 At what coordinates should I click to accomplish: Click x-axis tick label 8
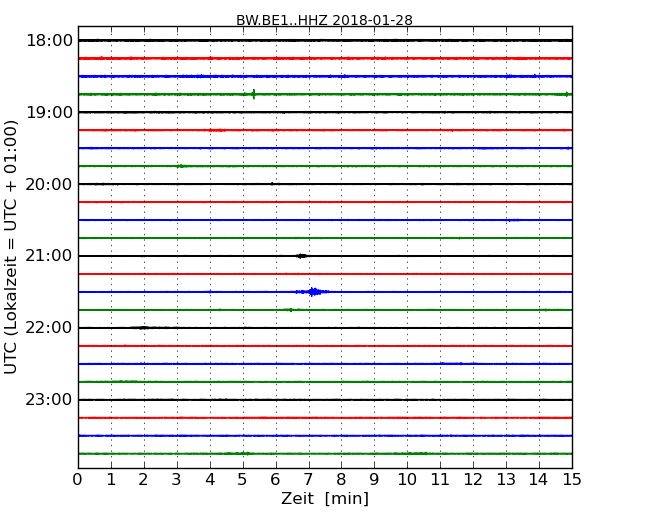(x=342, y=480)
